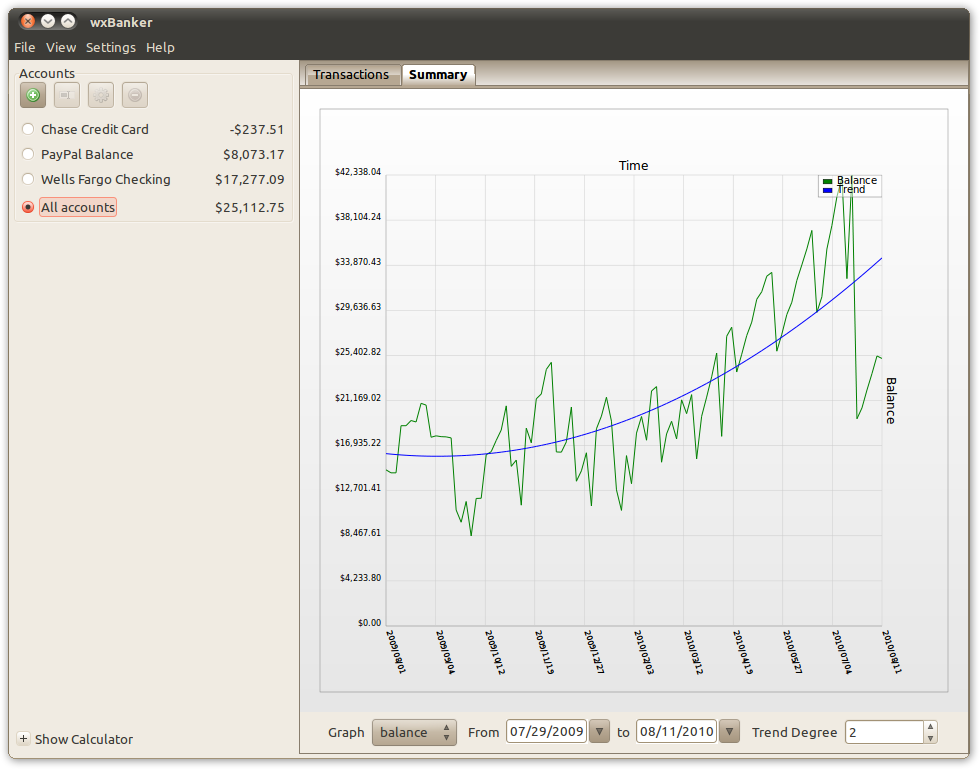Click the configure account gear icon
This screenshot has width=980, height=769.
click(x=101, y=95)
